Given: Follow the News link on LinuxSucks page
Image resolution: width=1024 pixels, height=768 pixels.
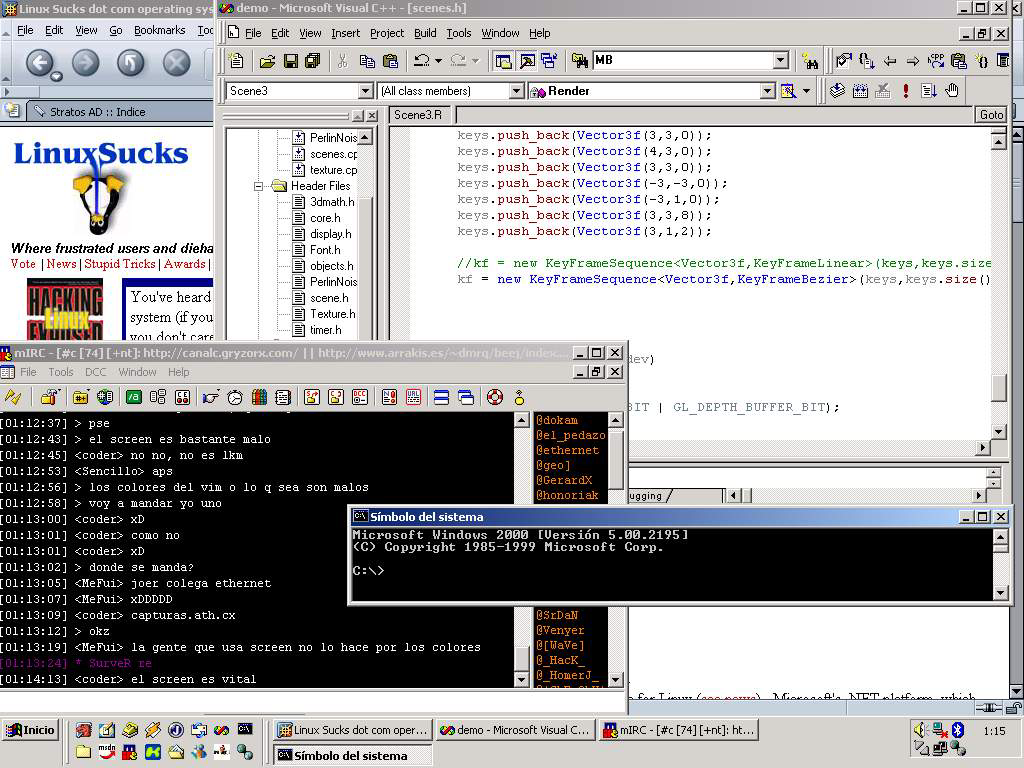Looking at the screenshot, I should [61, 264].
